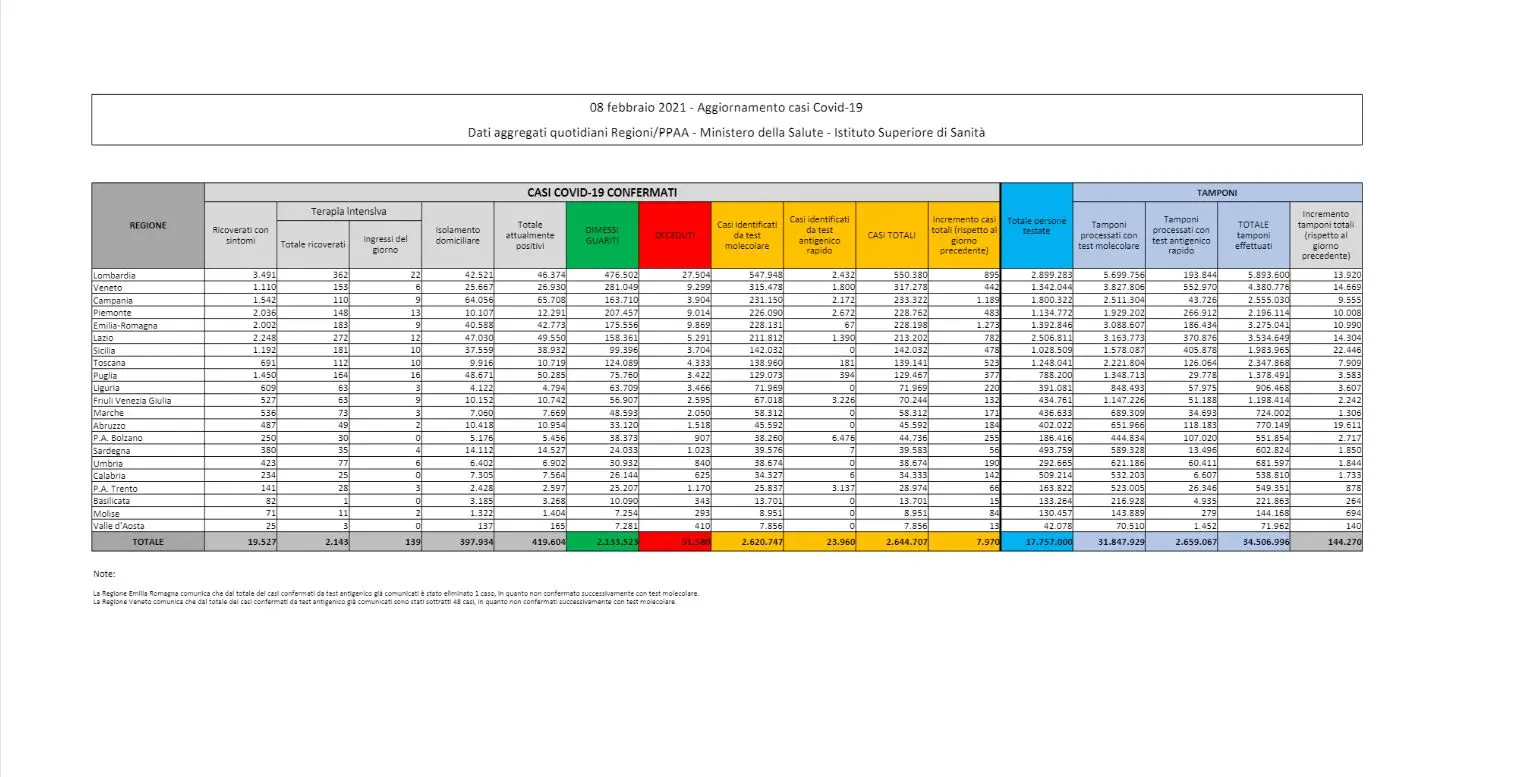
Task: Click the "Ricoverati con sintomi" column header
Action: (x=240, y=234)
